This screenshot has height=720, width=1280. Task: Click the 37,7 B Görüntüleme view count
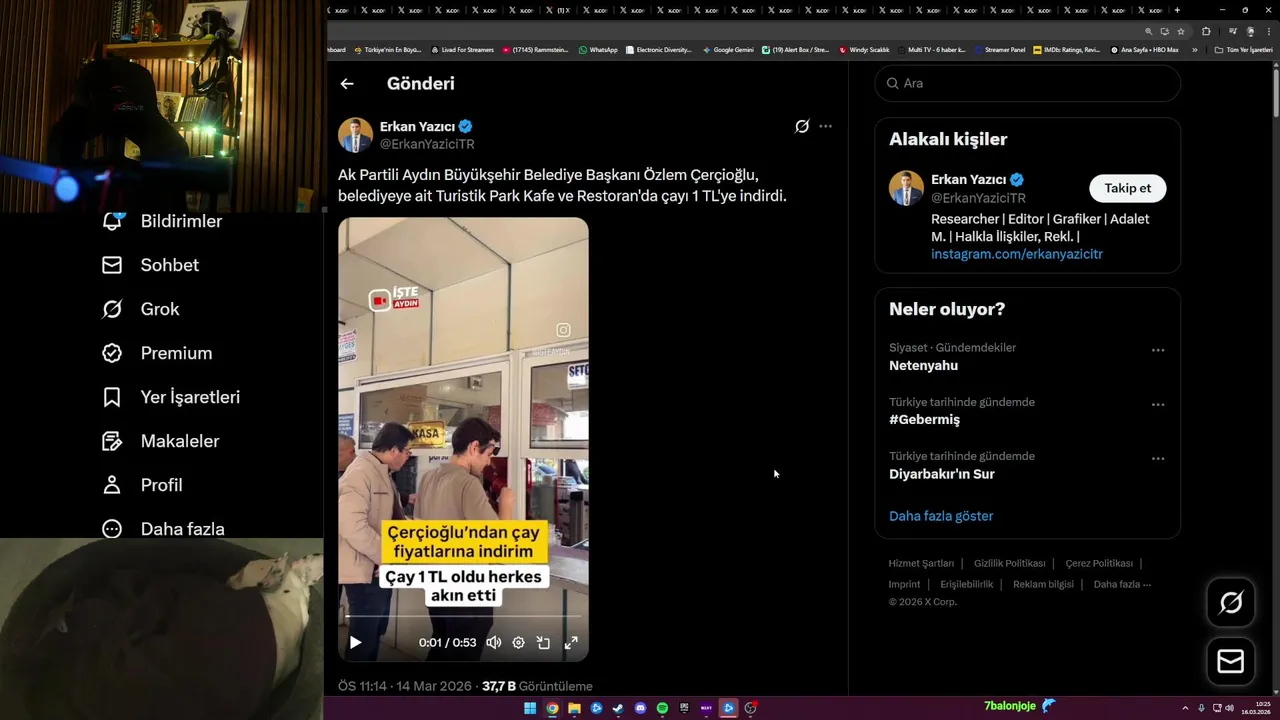pos(537,686)
